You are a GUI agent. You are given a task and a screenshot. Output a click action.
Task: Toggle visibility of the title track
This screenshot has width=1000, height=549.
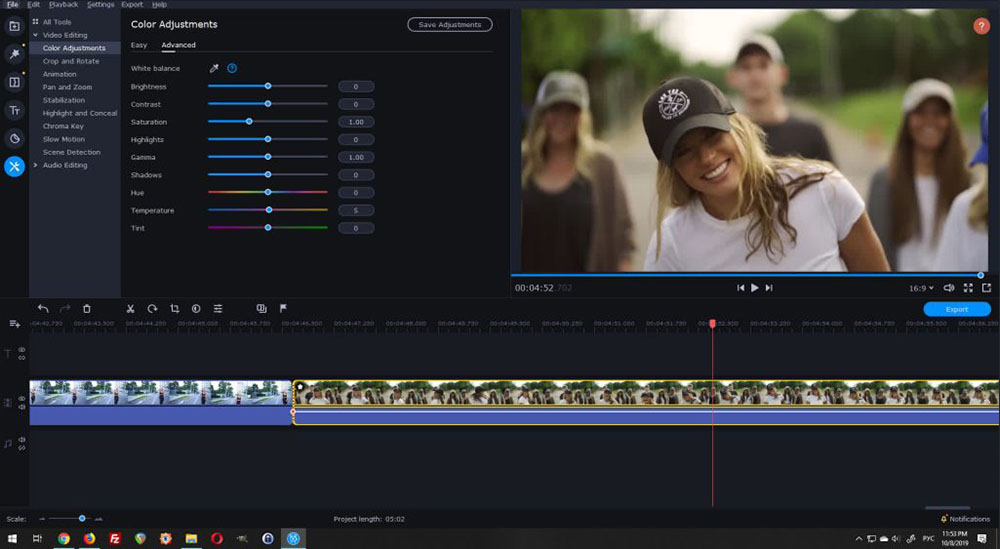[x=22, y=350]
